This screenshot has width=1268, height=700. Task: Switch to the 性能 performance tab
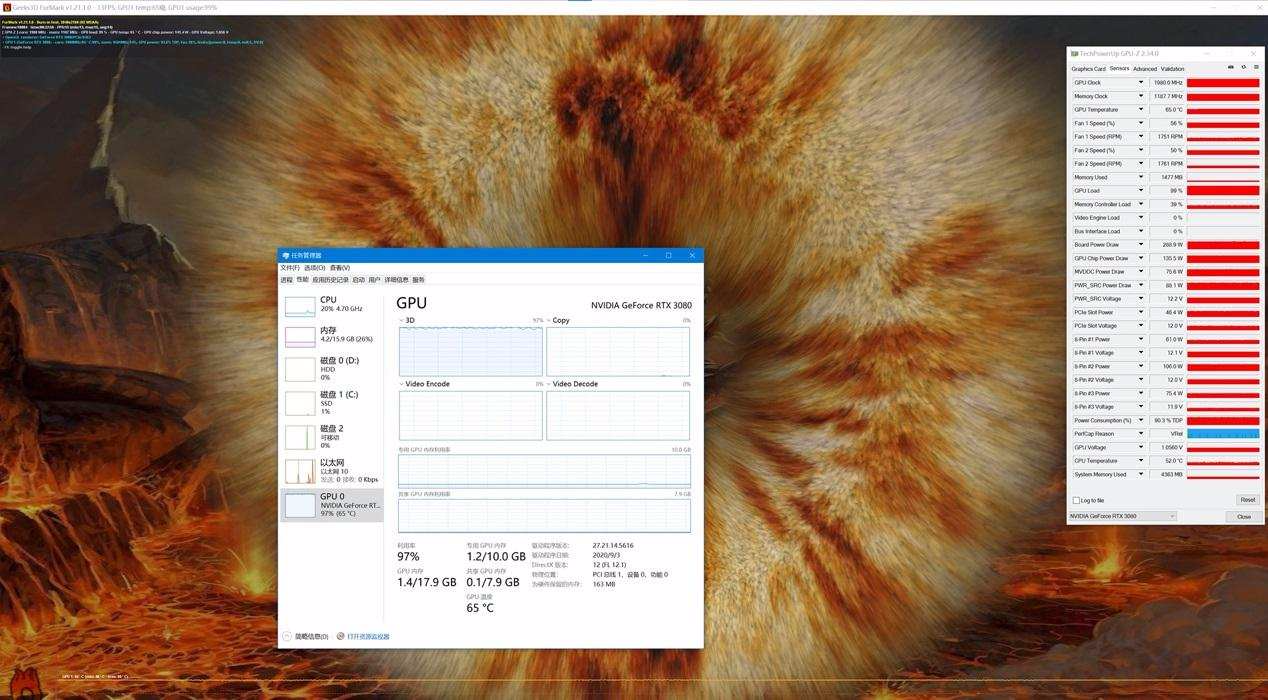point(303,280)
